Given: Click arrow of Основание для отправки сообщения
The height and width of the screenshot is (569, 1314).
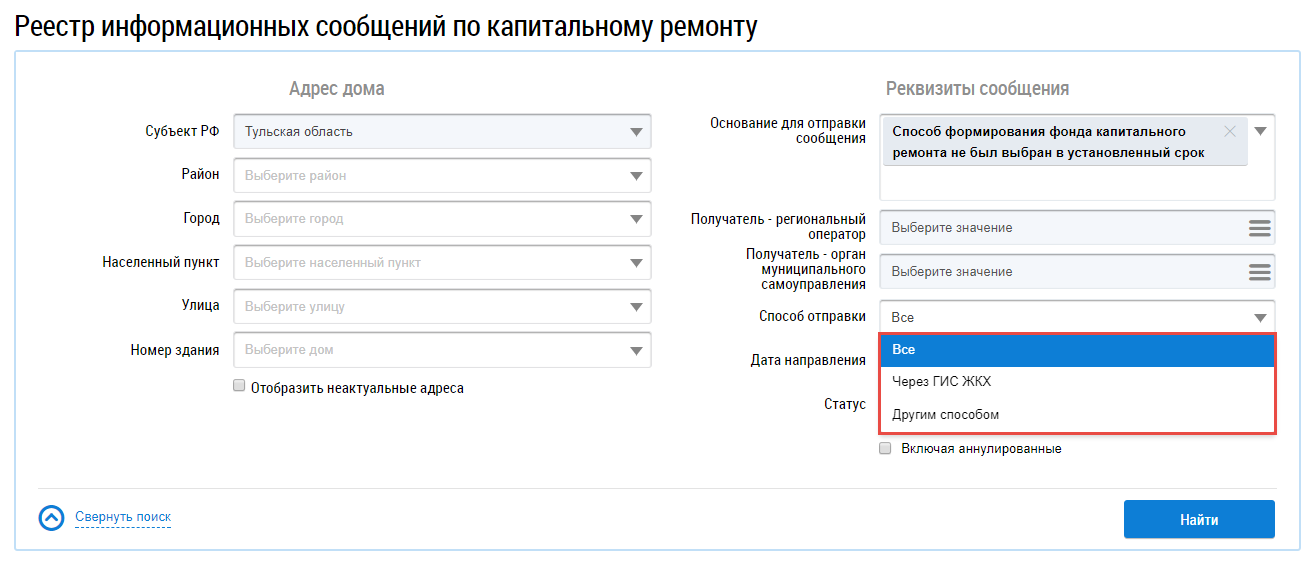Looking at the screenshot, I should click(x=1260, y=132).
